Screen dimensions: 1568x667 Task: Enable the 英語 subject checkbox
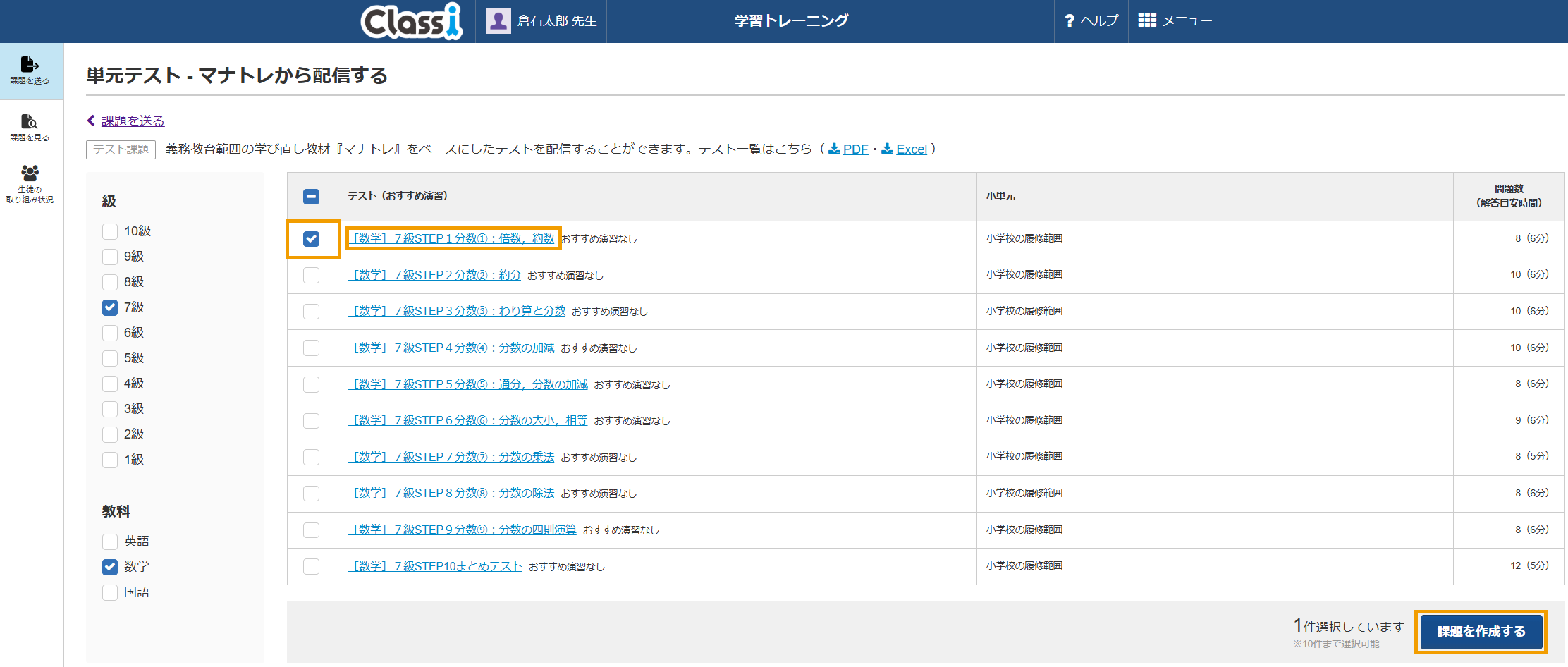pyautogui.click(x=110, y=541)
